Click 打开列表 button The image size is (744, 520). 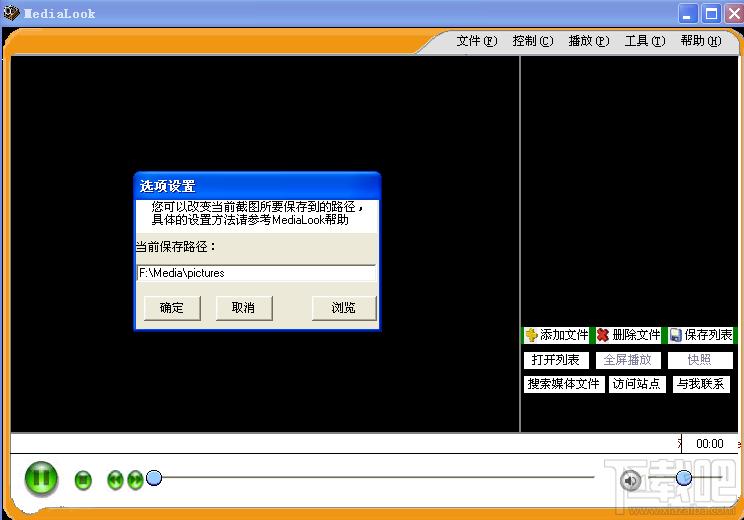[556, 360]
